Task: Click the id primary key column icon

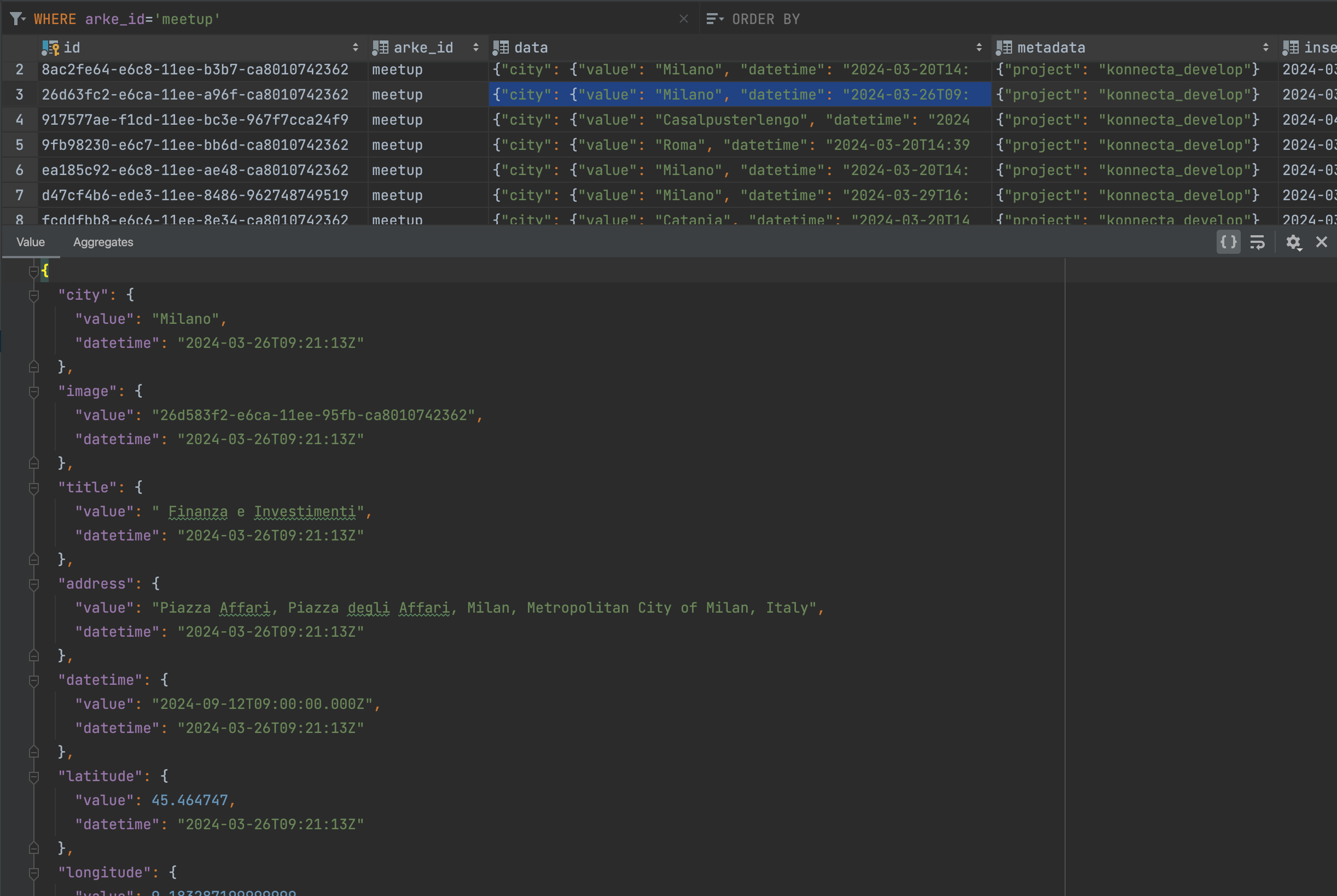Action: 50,48
